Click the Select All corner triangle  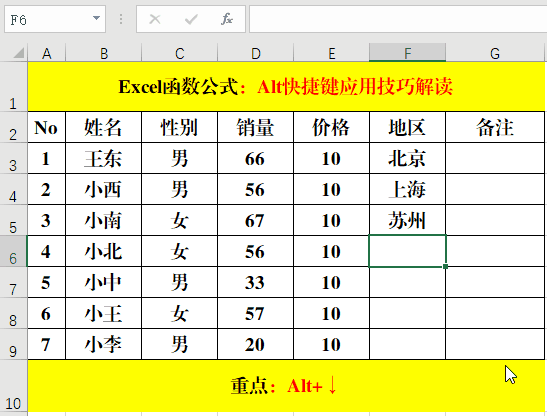click(x=19, y=53)
